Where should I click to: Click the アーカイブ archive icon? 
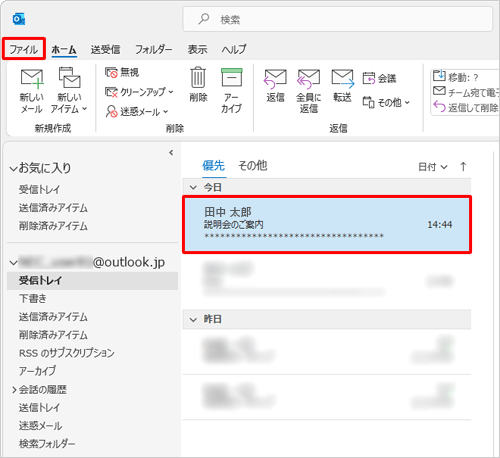232,78
